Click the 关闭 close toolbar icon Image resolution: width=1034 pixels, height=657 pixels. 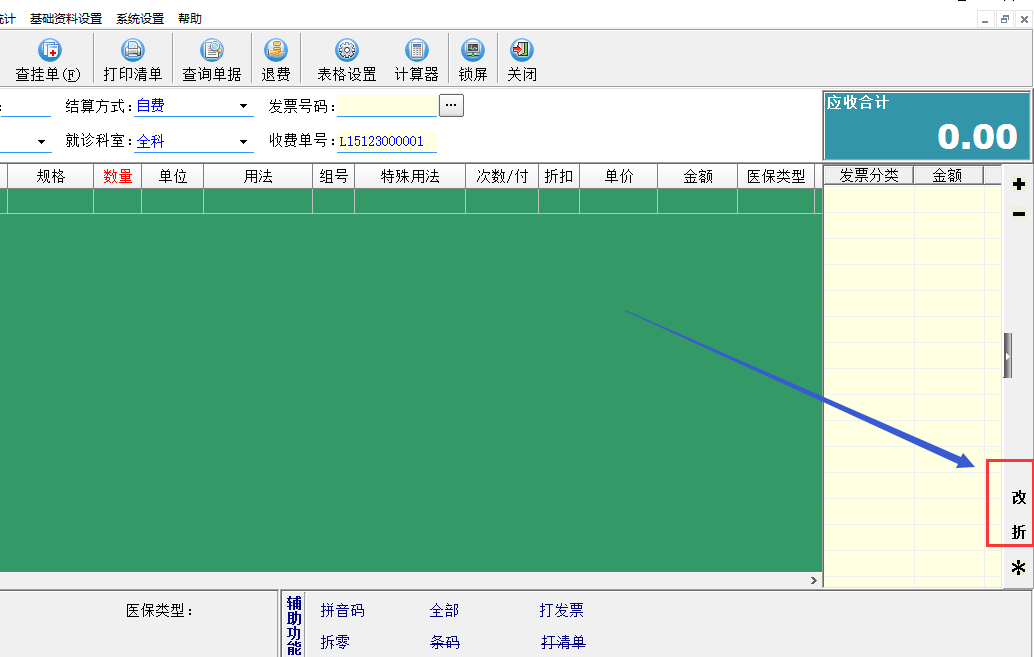(522, 50)
